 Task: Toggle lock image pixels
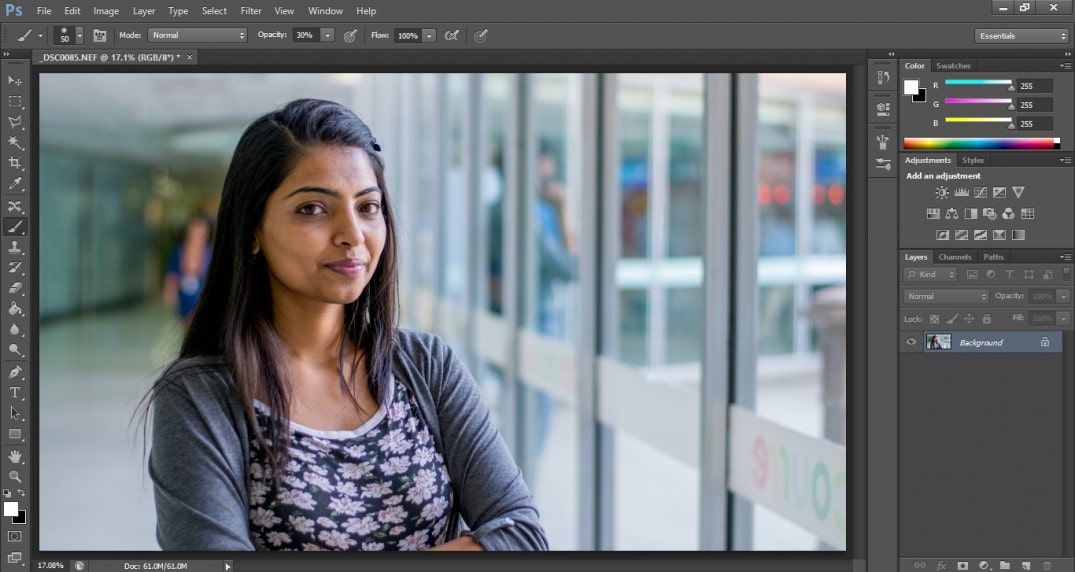(x=952, y=319)
